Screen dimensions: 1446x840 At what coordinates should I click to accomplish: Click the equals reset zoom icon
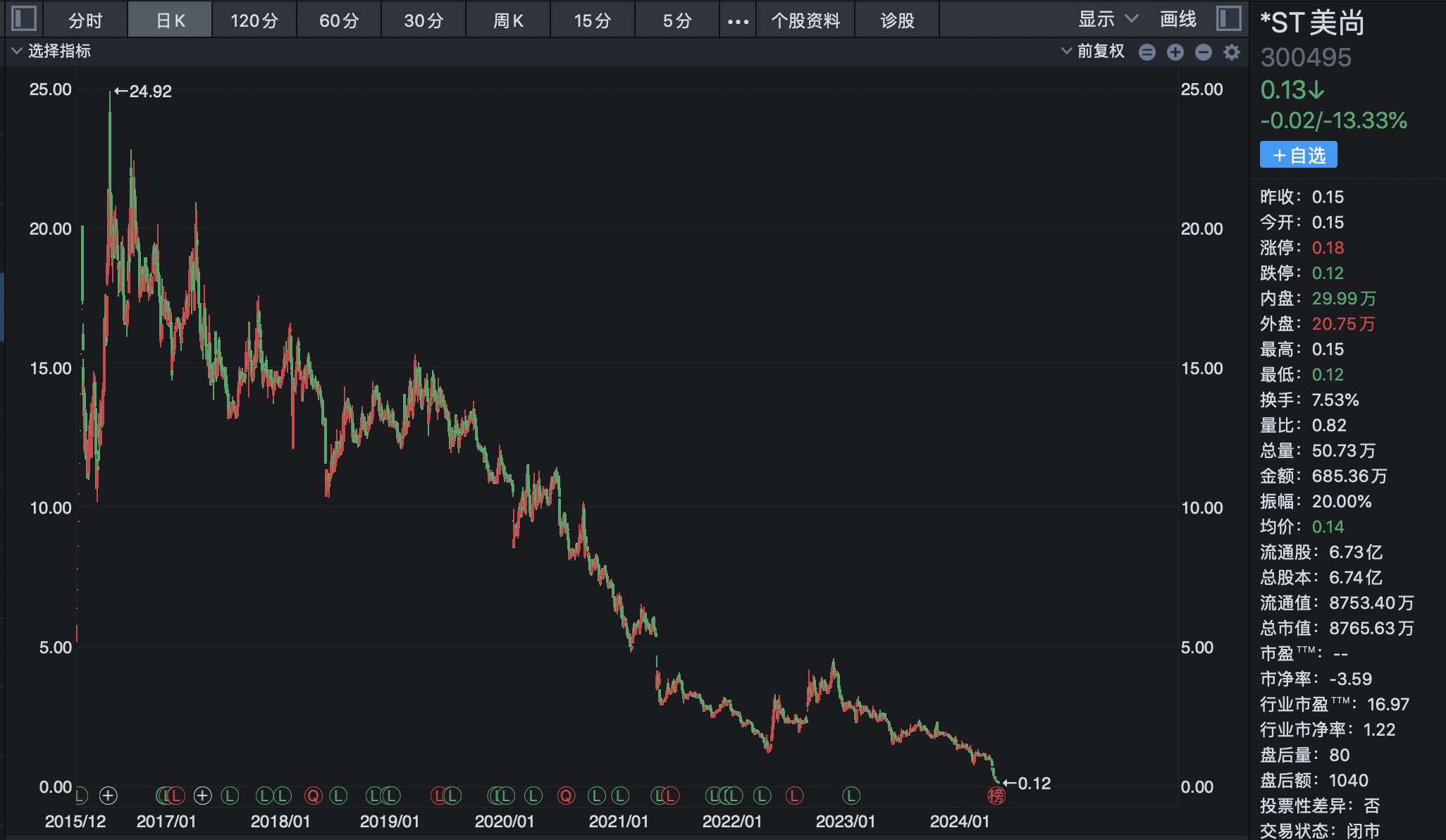[1147, 52]
